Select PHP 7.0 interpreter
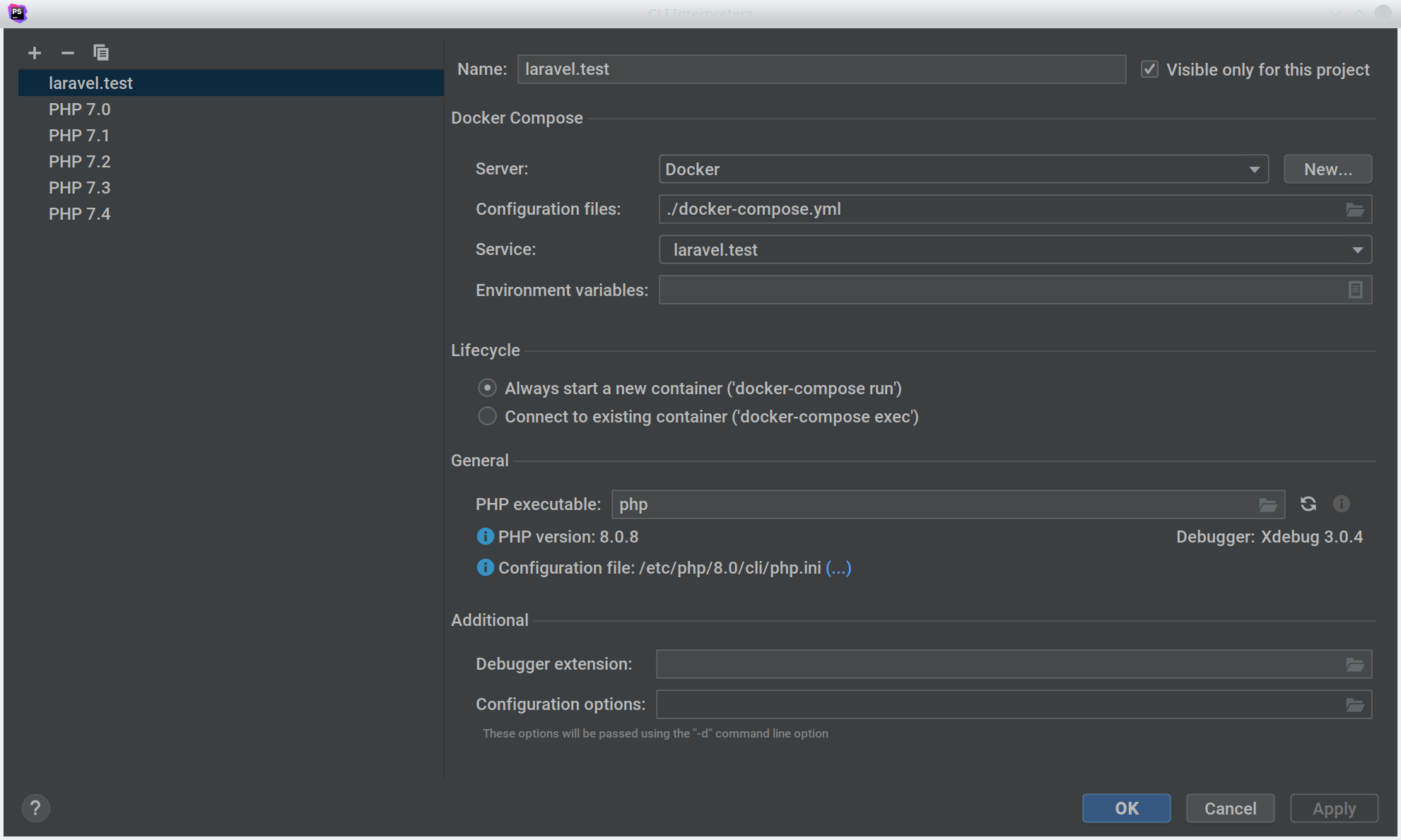The image size is (1401, 840). click(x=230, y=110)
